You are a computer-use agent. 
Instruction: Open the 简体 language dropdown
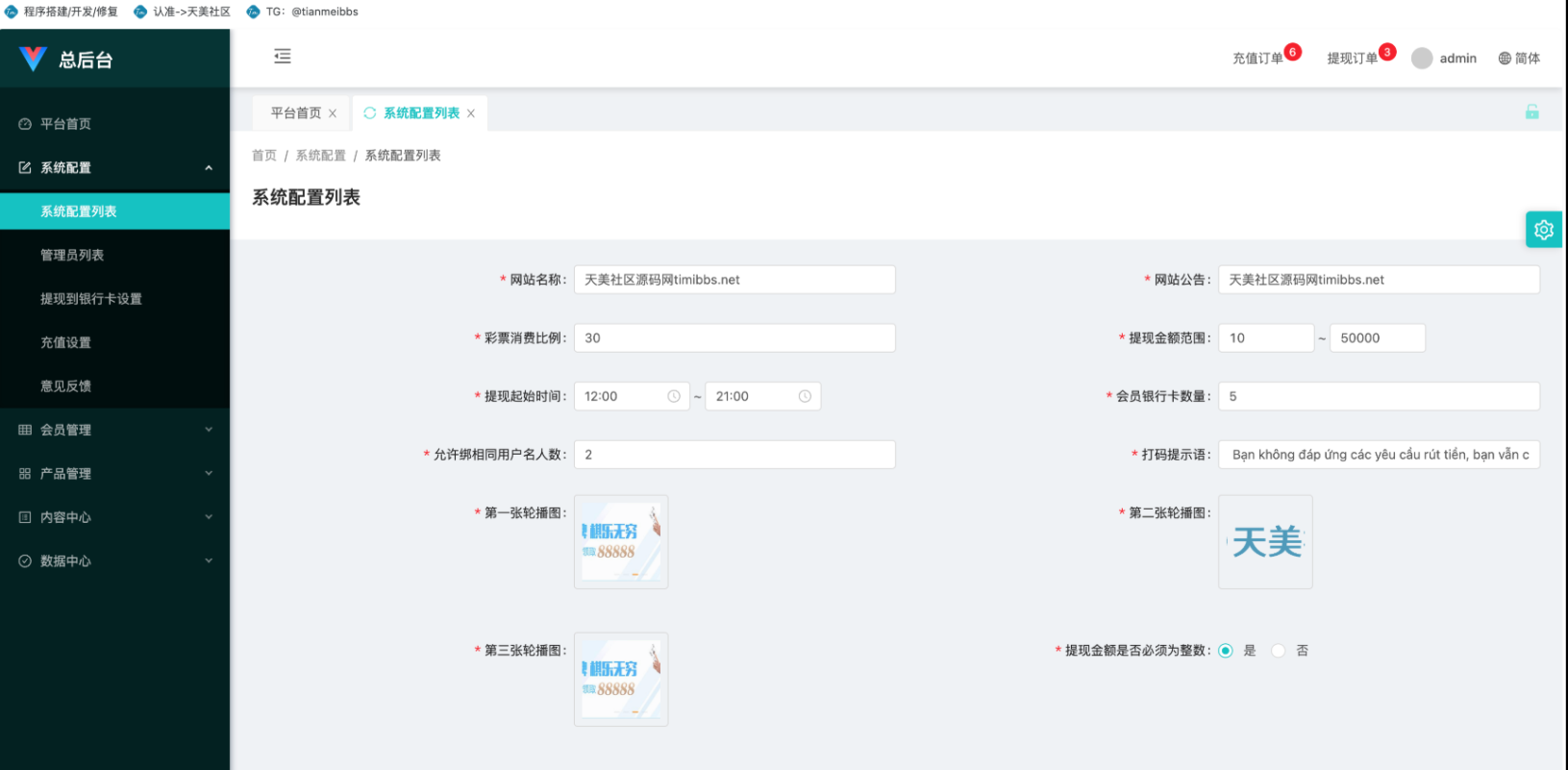[x=1520, y=59]
